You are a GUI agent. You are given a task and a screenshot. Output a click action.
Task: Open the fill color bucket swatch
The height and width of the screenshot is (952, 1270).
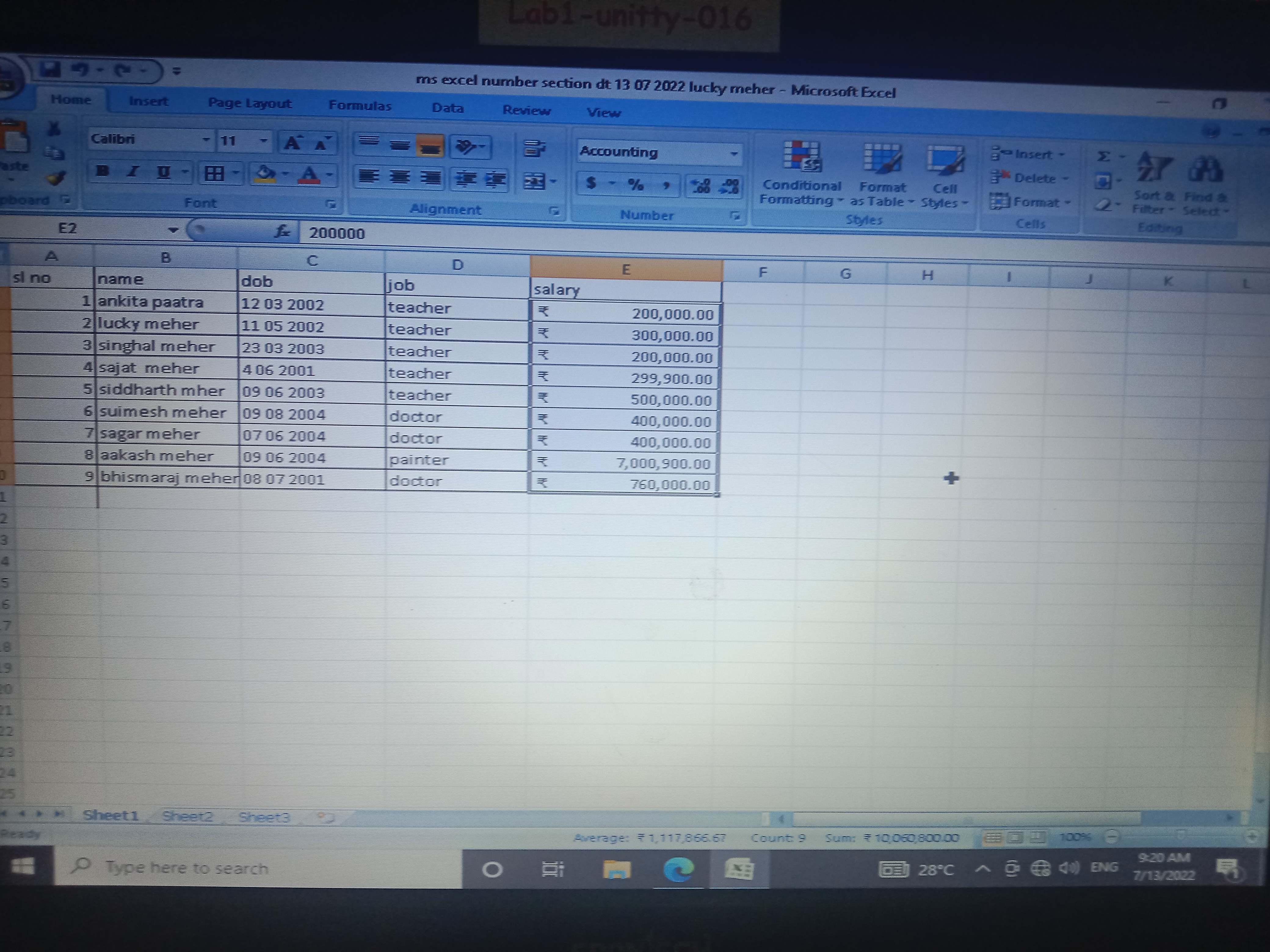pos(265,173)
